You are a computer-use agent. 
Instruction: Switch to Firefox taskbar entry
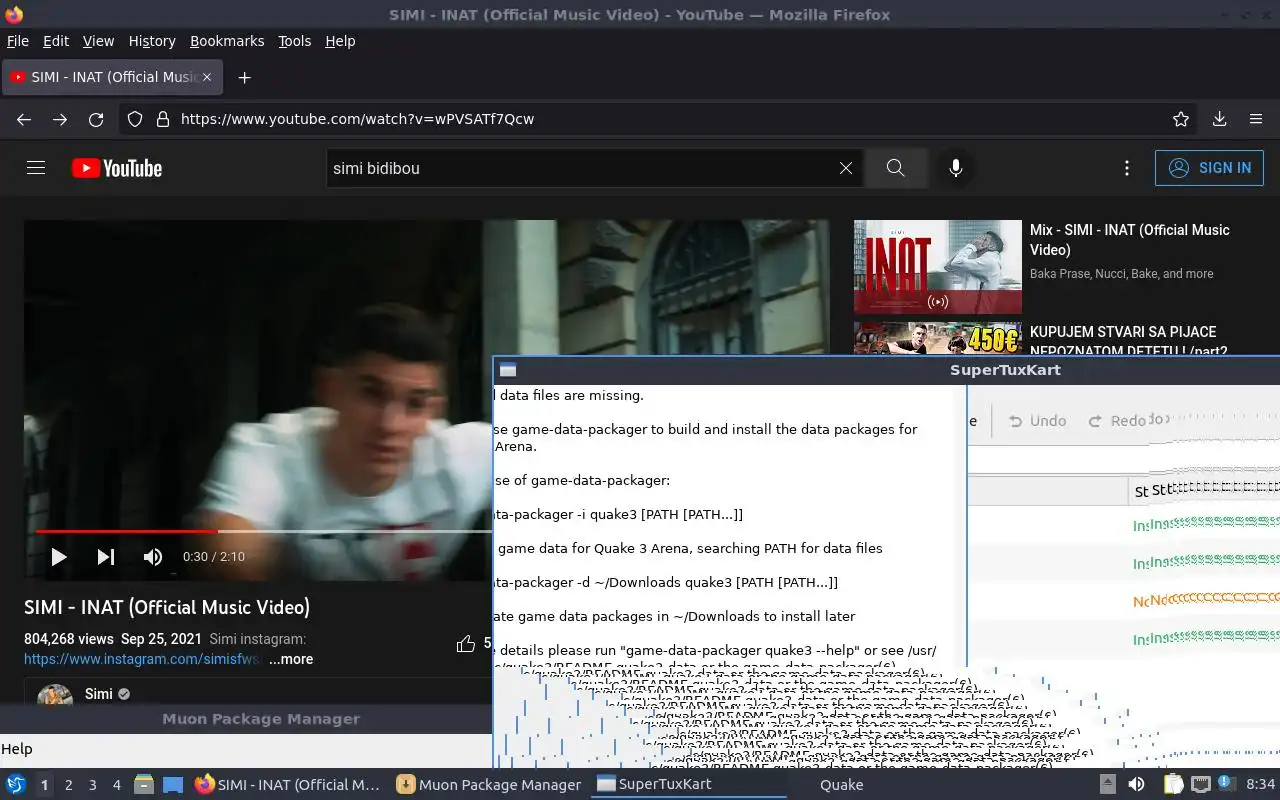click(x=288, y=785)
